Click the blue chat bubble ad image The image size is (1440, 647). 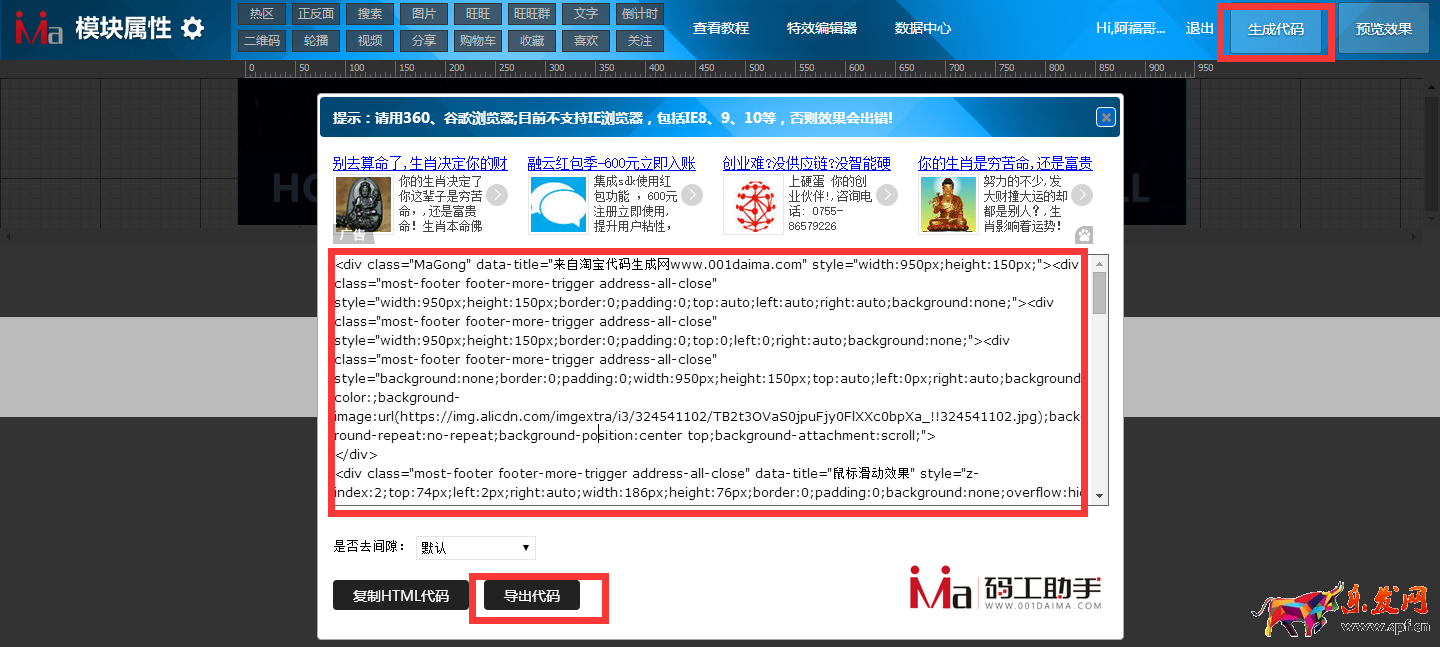pos(558,205)
